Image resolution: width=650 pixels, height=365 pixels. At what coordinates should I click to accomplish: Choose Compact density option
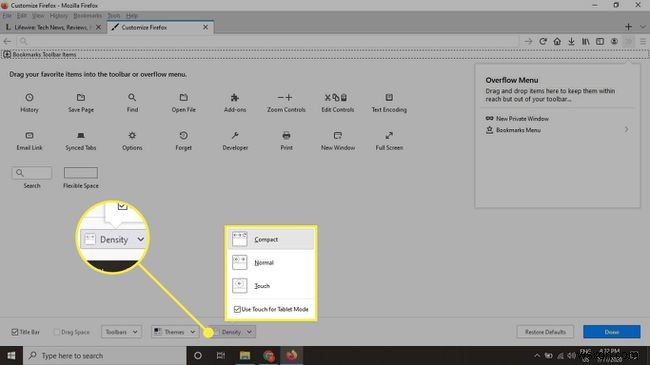coord(271,239)
